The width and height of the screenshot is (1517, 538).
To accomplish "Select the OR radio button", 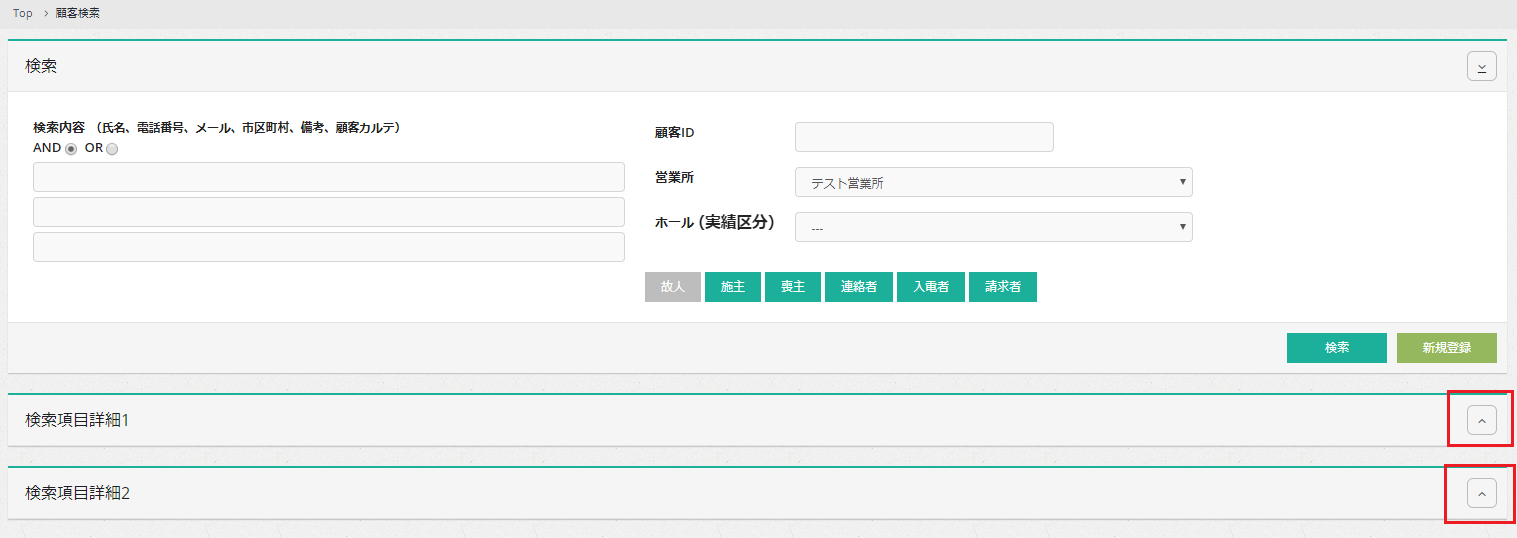I will (x=112, y=149).
